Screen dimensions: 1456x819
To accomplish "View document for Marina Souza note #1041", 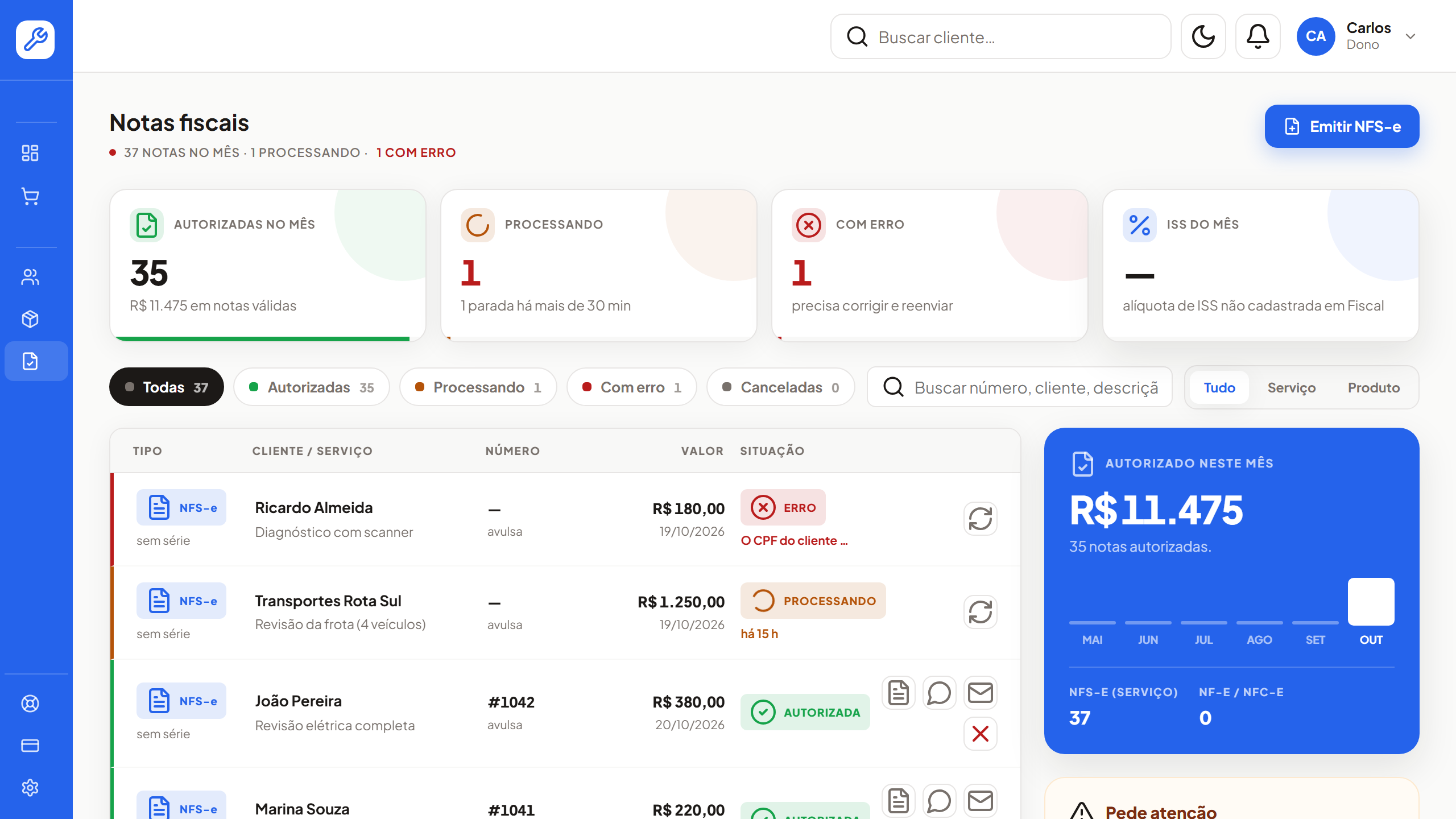I will tap(899, 801).
